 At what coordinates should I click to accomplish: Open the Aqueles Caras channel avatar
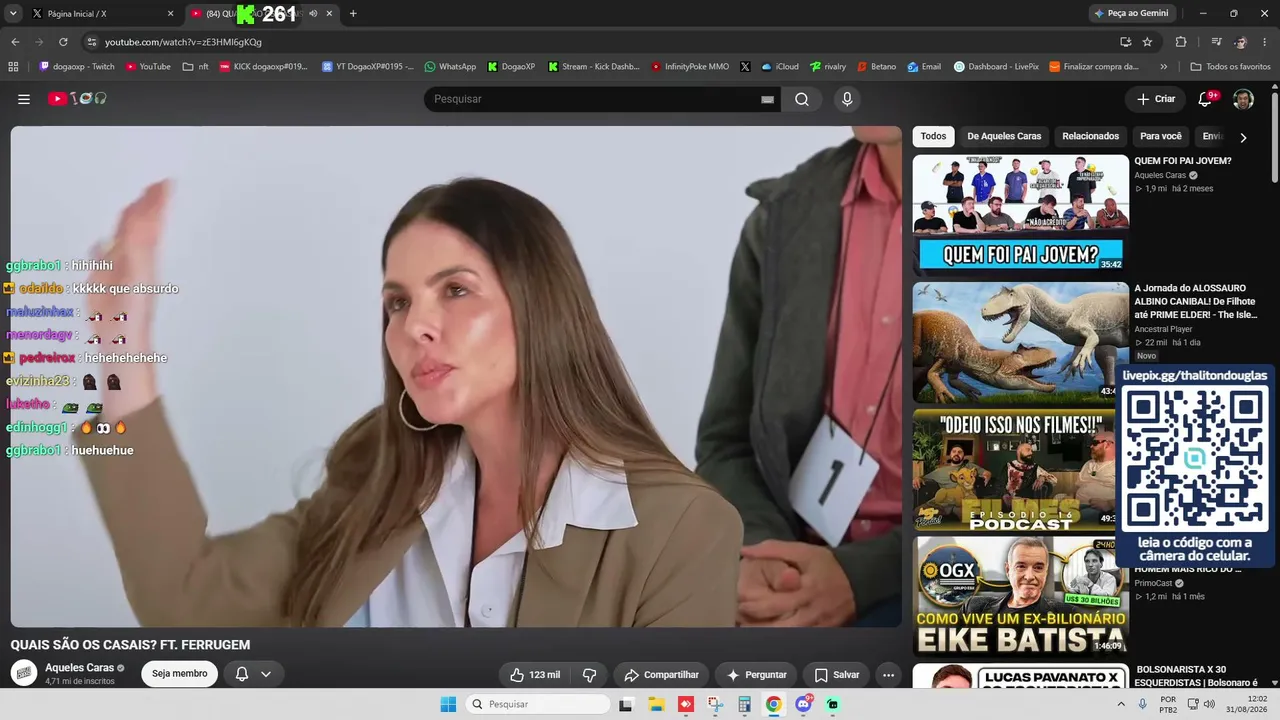pyautogui.click(x=24, y=673)
